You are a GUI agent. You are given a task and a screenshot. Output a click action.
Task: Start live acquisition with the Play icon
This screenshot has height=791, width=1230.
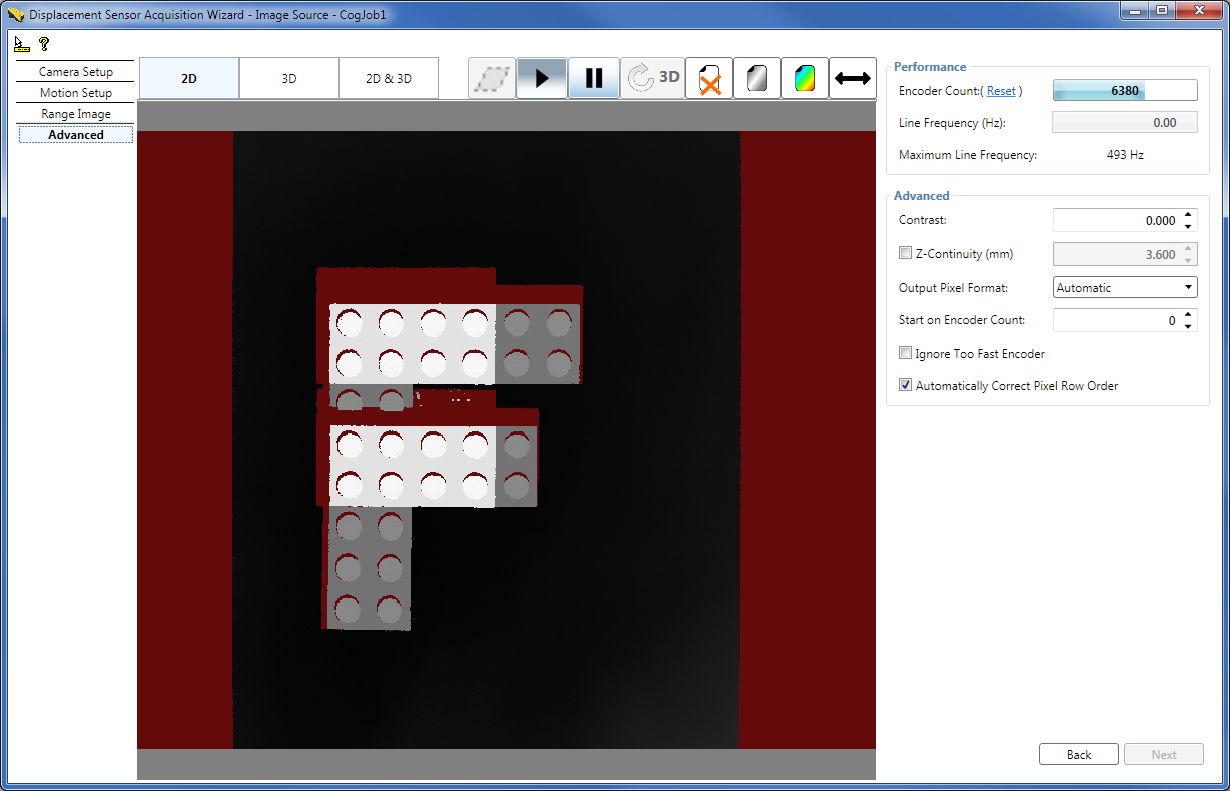tap(541, 78)
